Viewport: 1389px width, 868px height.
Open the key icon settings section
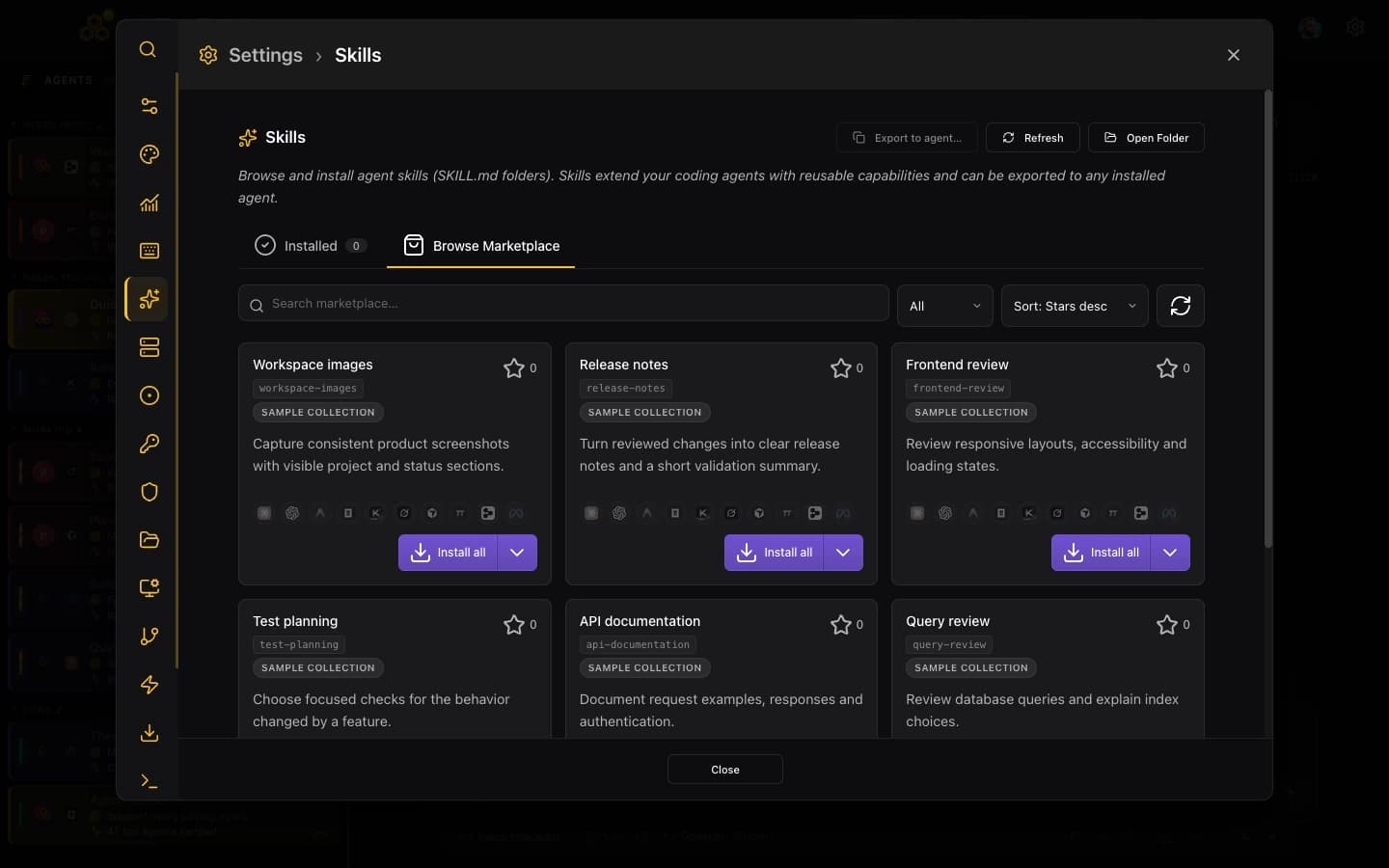[x=150, y=444]
